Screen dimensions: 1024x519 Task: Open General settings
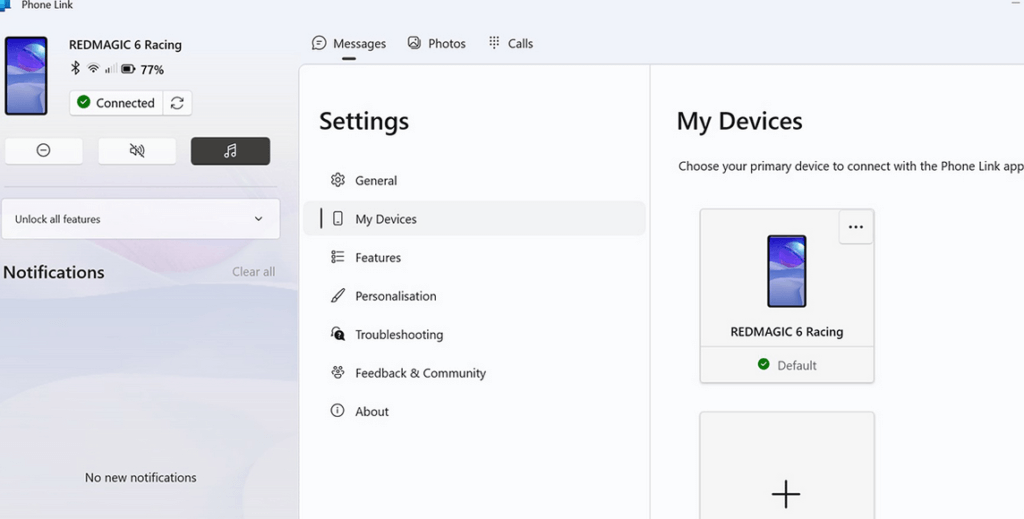pos(376,181)
